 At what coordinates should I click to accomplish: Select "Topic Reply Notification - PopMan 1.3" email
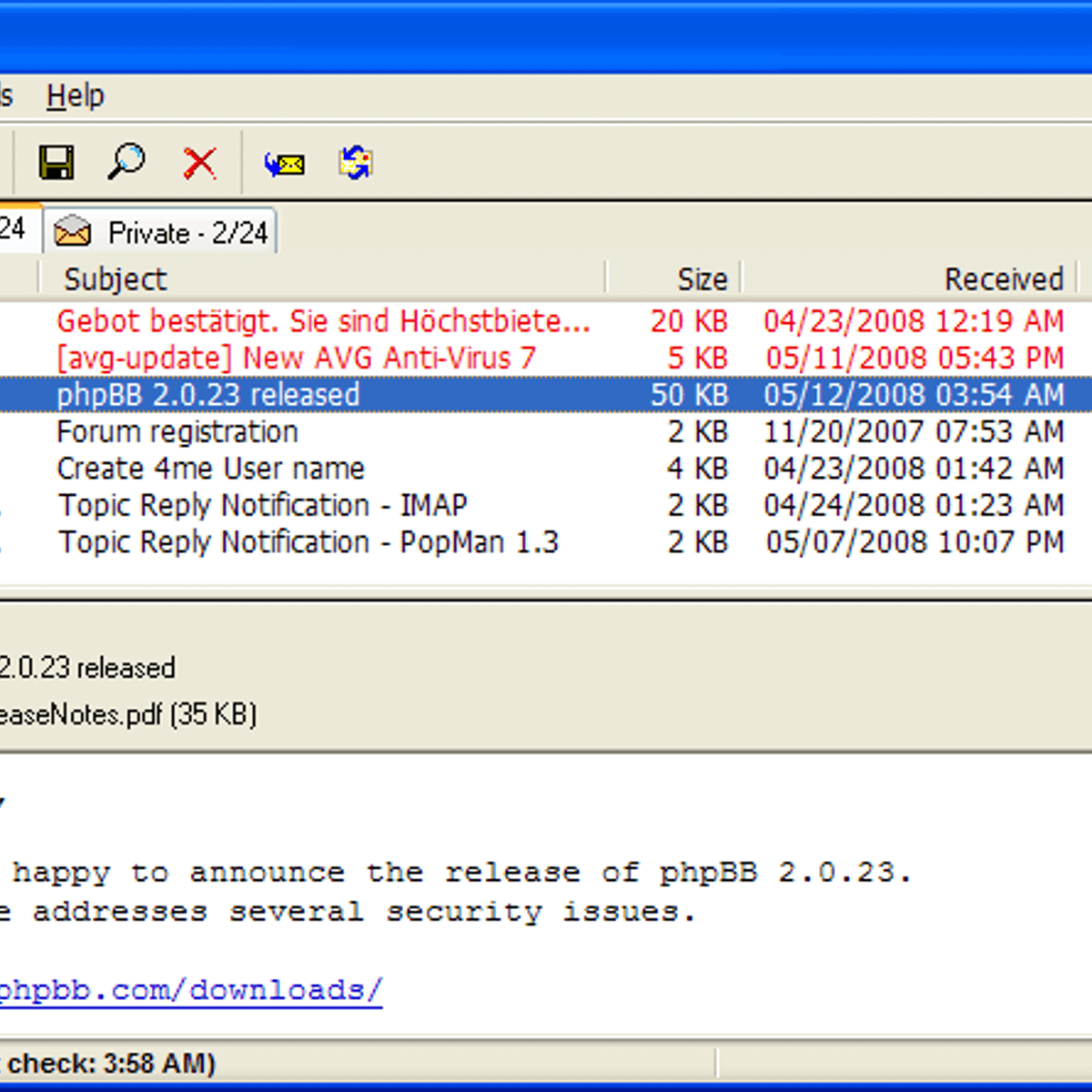(x=308, y=542)
